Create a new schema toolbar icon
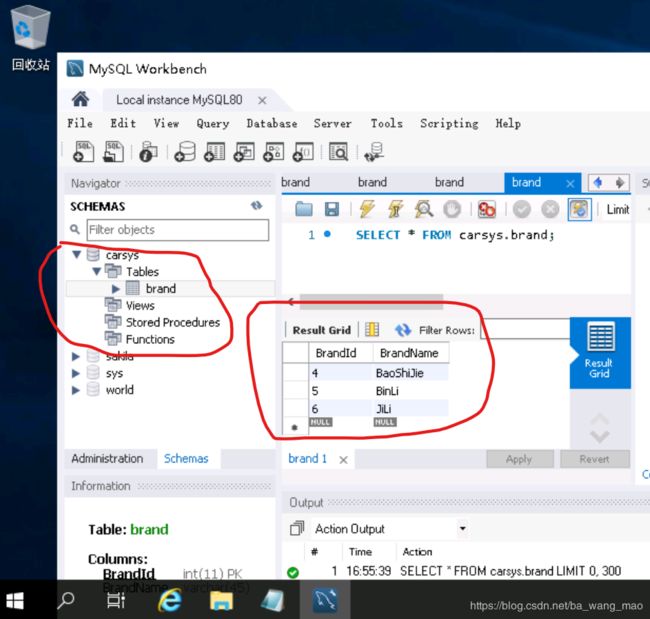The height and width of the screenshot is (619, 650). (x=185, y=152)
